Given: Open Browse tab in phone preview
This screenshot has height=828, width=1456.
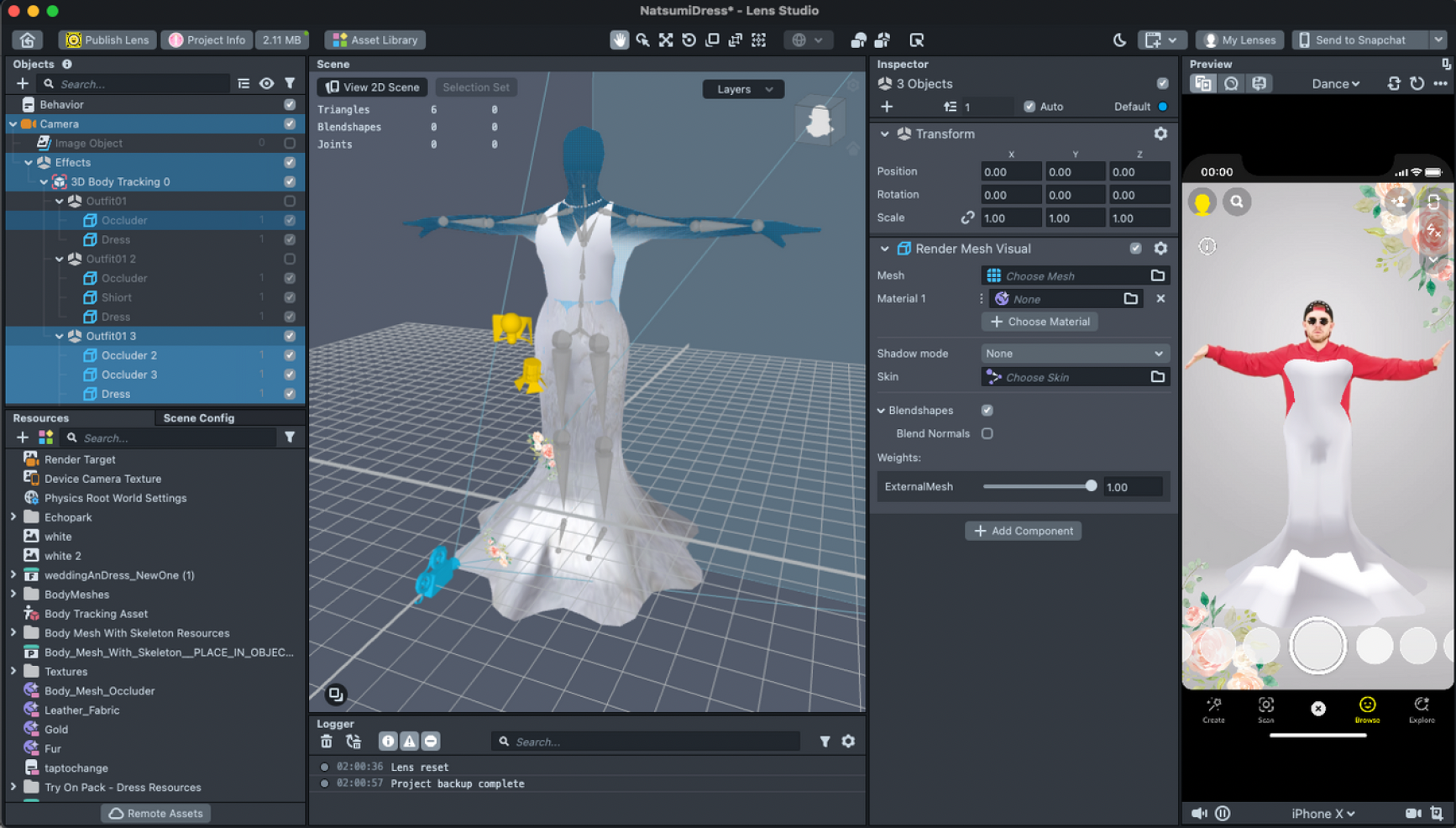Looking at the screenshot, I should pyautogui.click(x=1367, y=710).
